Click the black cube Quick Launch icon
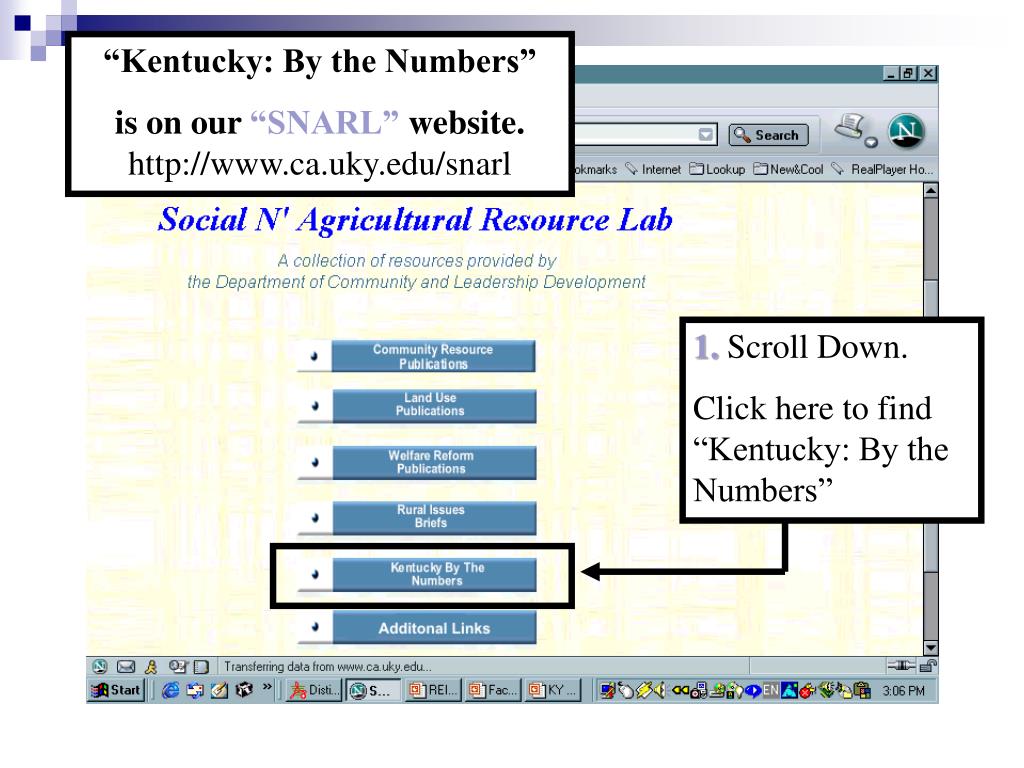Viewport: 1024px width, 768px height. click(x=244, y=690)
